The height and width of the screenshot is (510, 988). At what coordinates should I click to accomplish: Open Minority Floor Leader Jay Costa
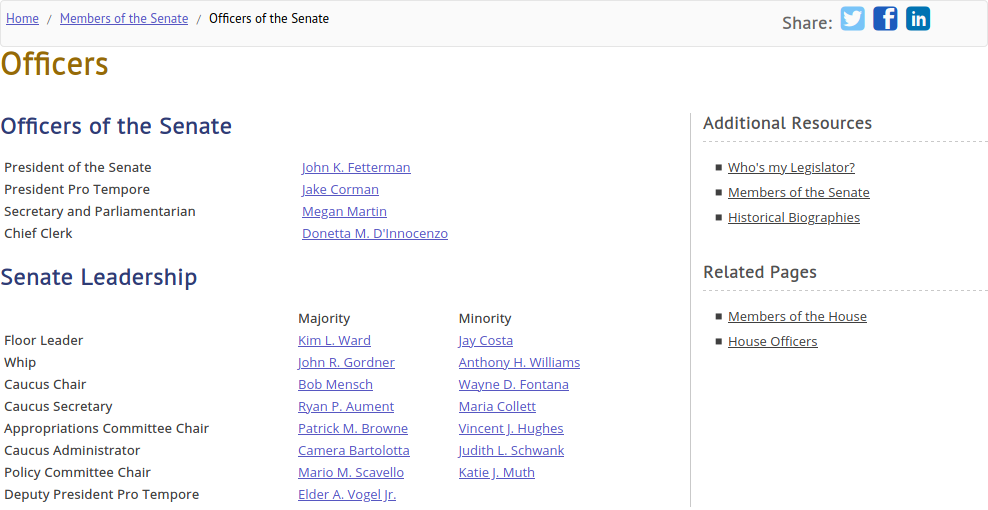pos(486,340)
